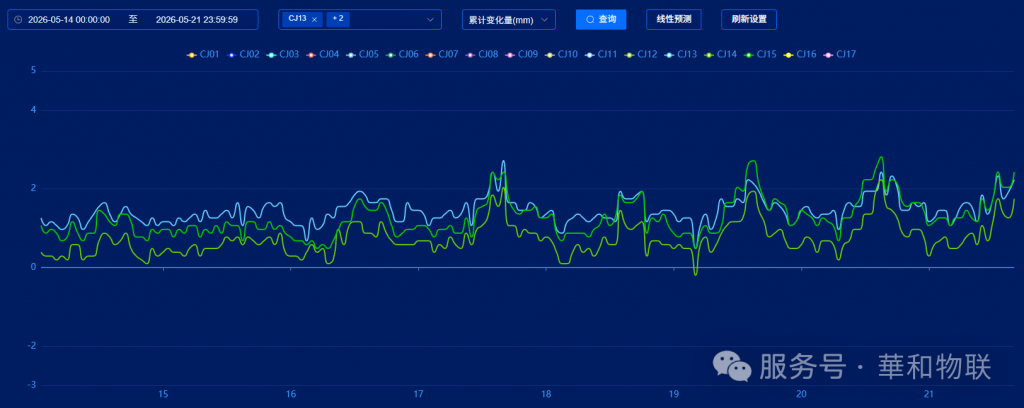Click x-axis label 21
This screenshot has height=408, width=1024.
click(929, 394)
